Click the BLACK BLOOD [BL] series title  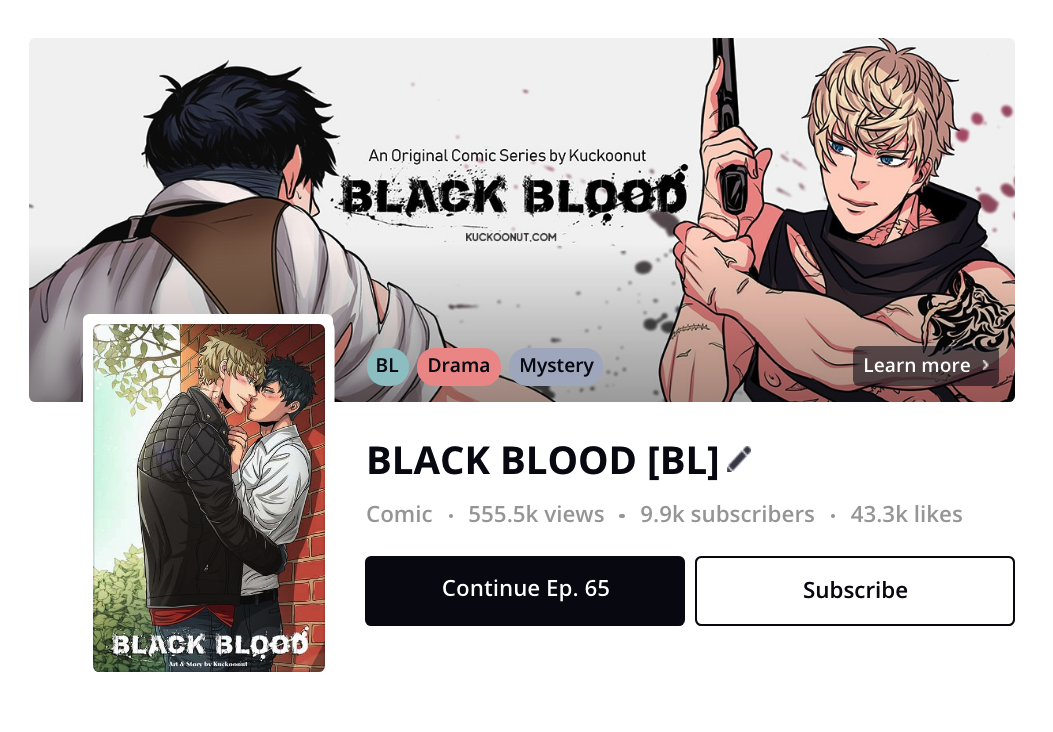tap(543, 461)
